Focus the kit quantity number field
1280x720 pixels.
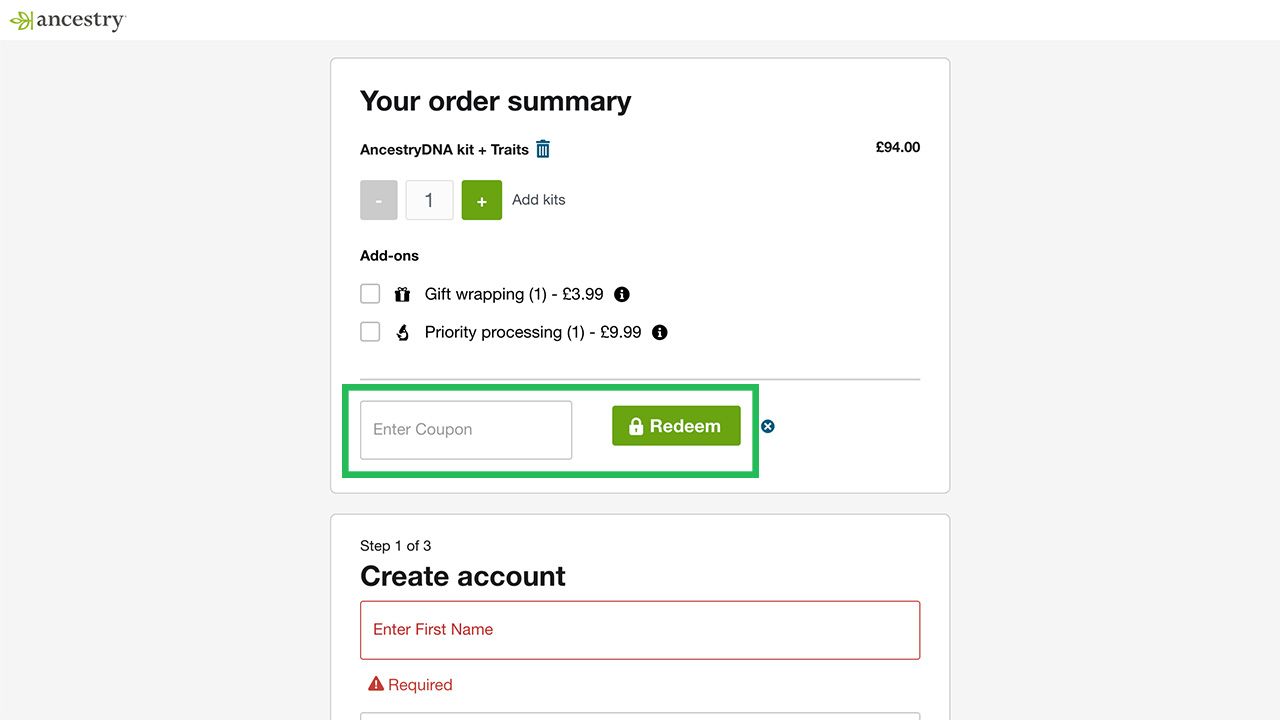pos(430,200)
